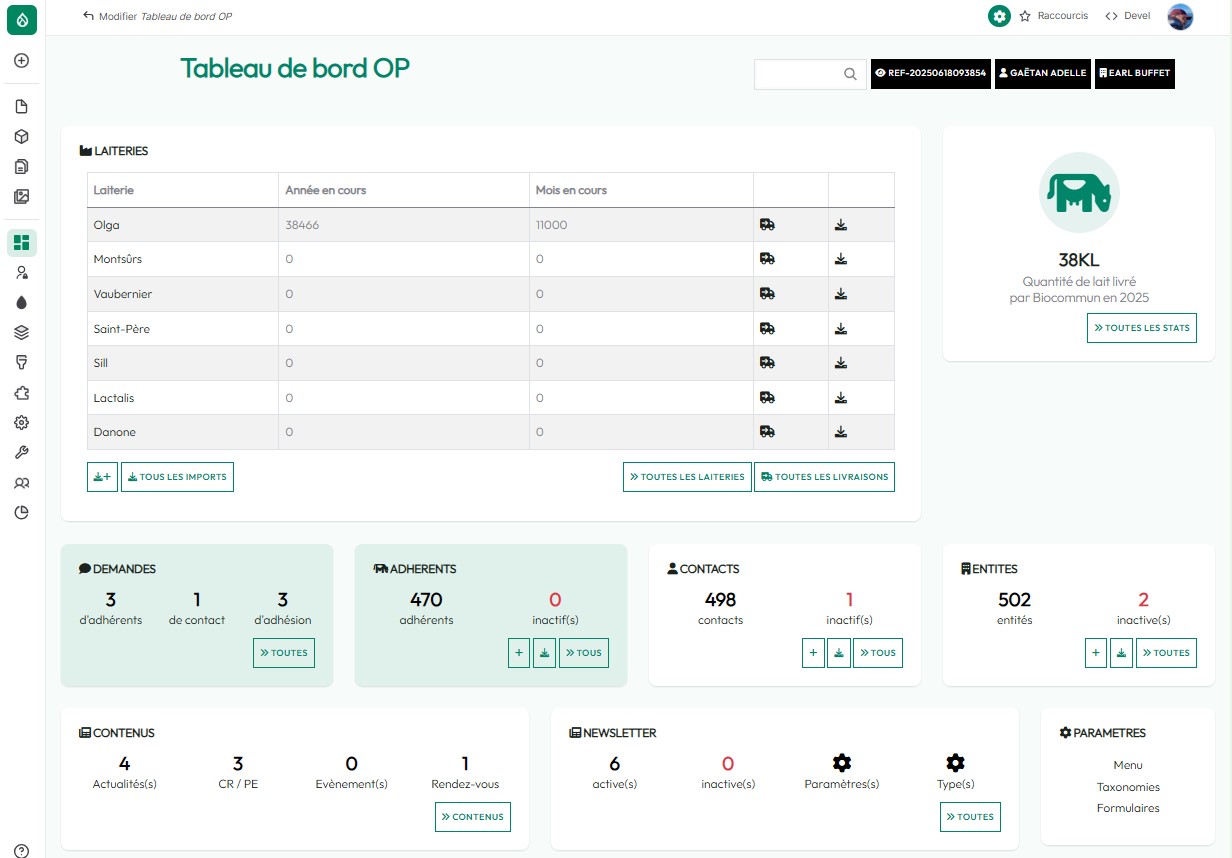Click the REF-20250618093854 eye badge

[x=930, y=74]
